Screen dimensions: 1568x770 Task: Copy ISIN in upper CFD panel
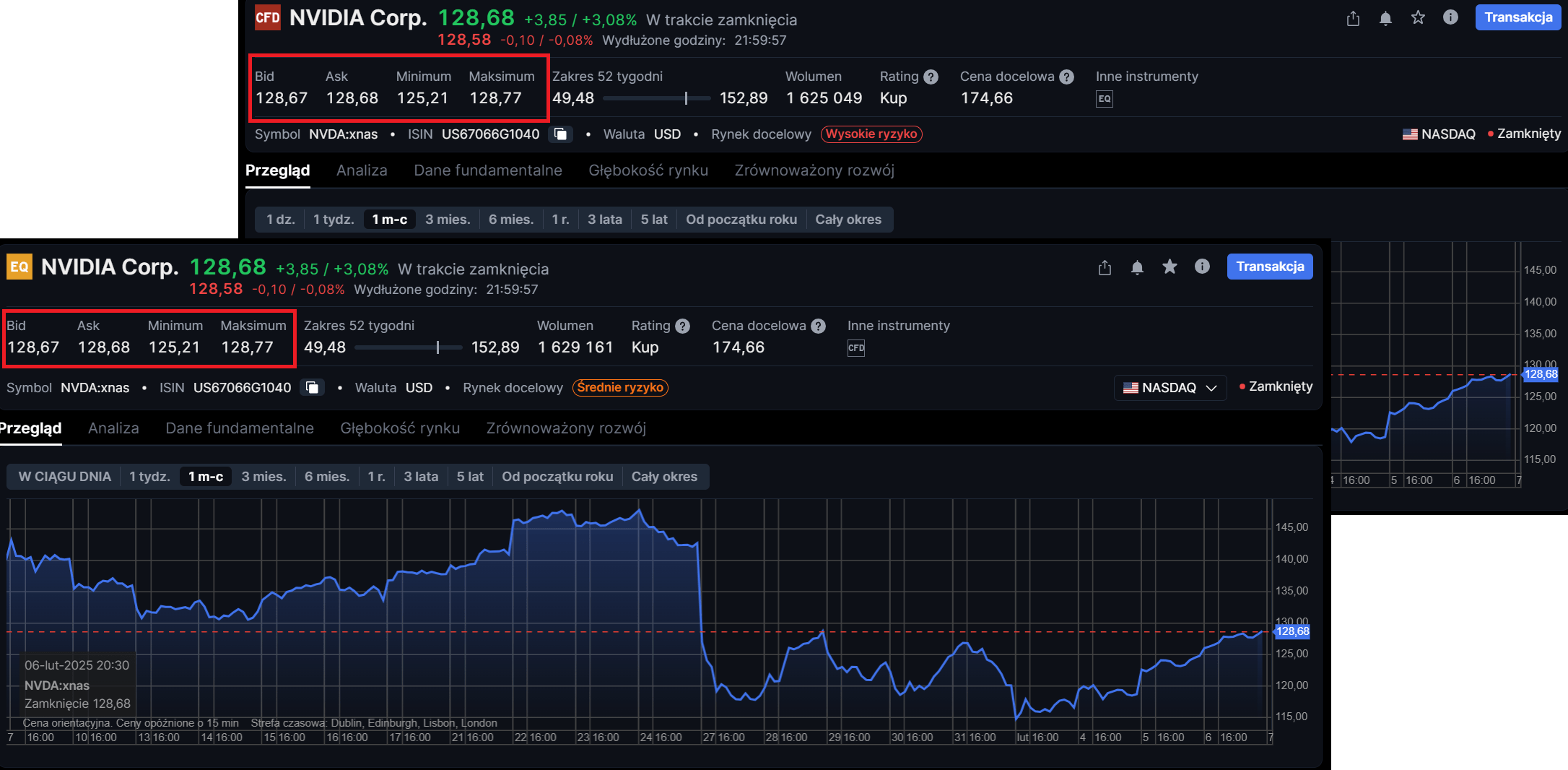(x=560, y=134)
